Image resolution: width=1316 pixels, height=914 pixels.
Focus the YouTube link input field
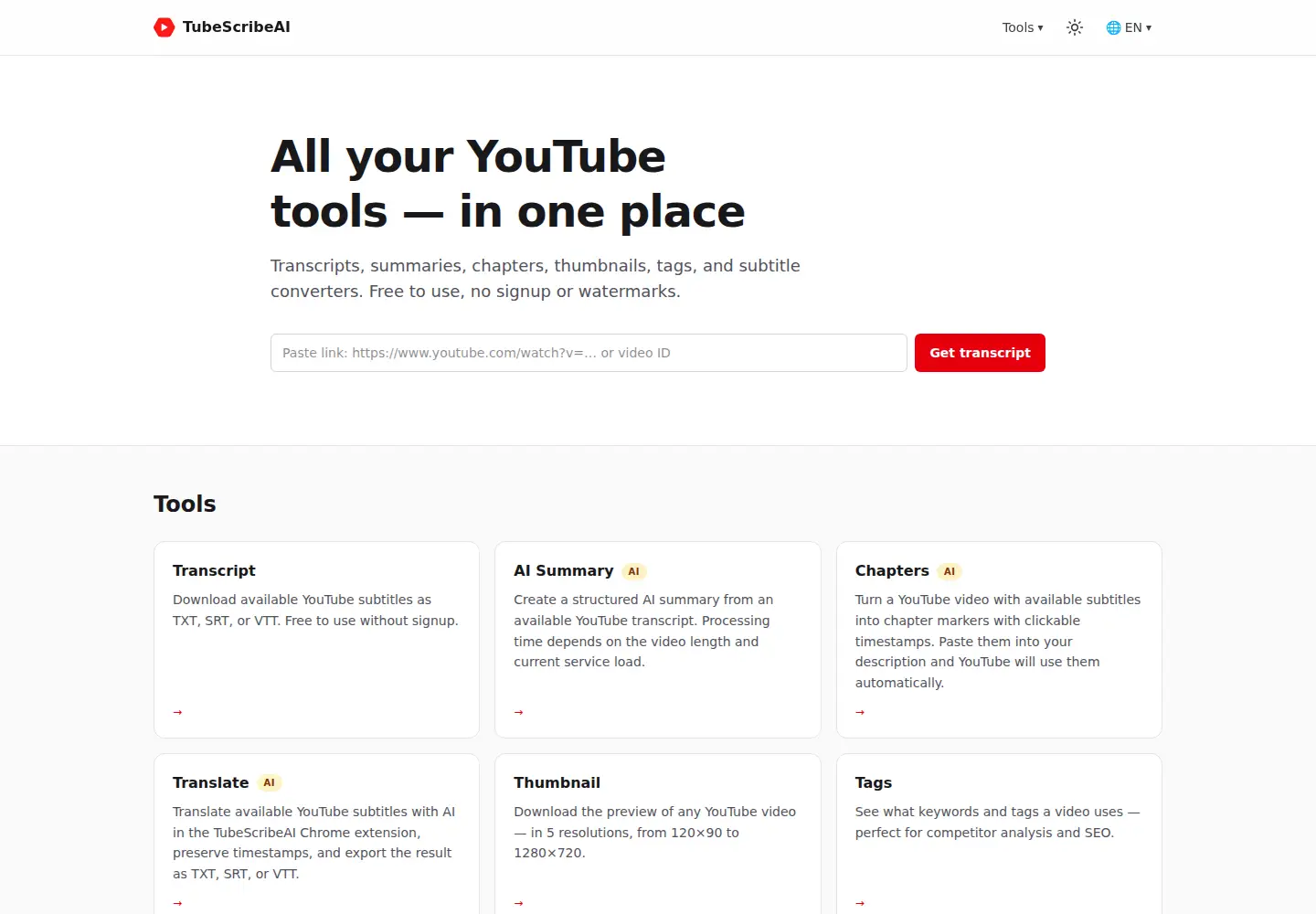[589, 353]
